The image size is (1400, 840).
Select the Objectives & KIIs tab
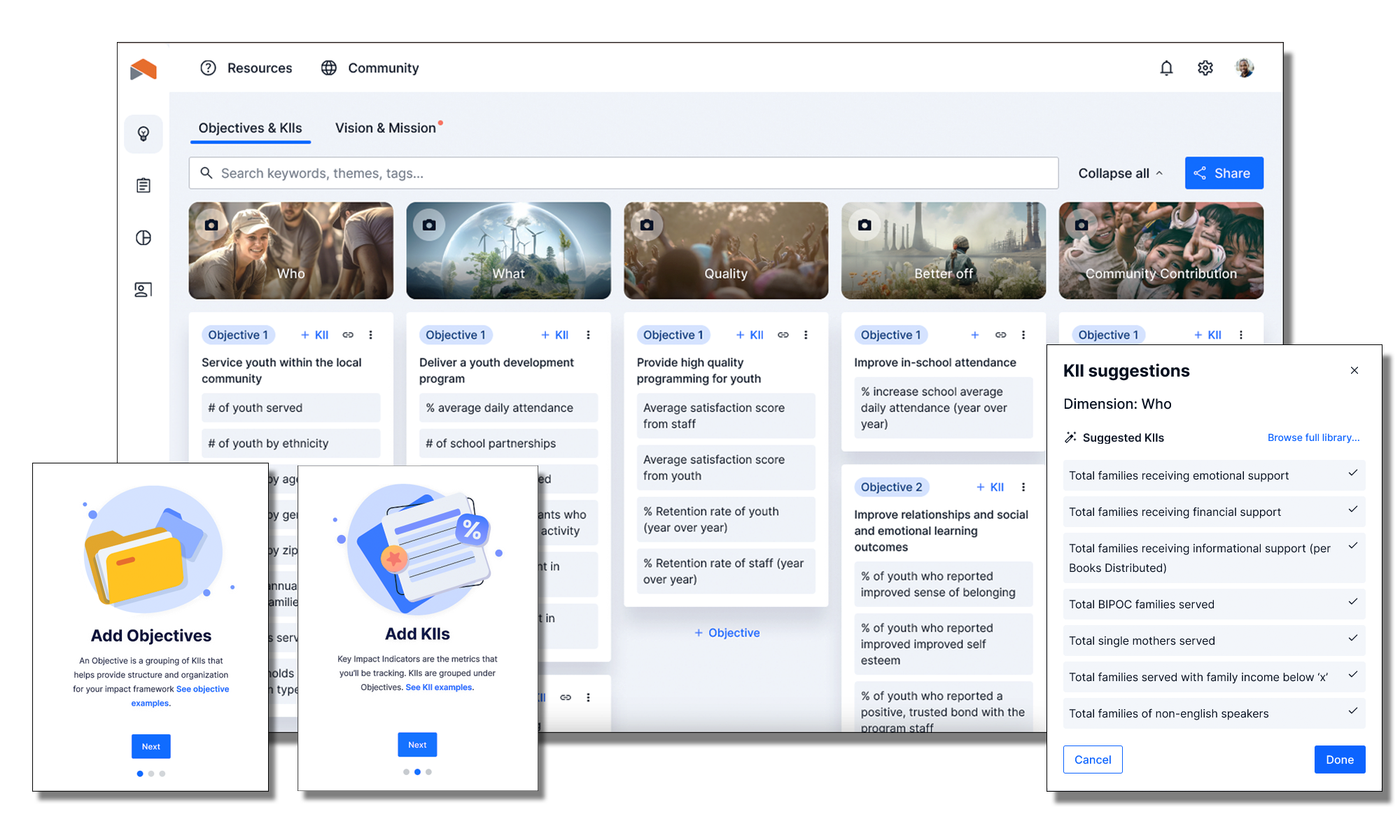pyautogui.click(x=253, y=128)
